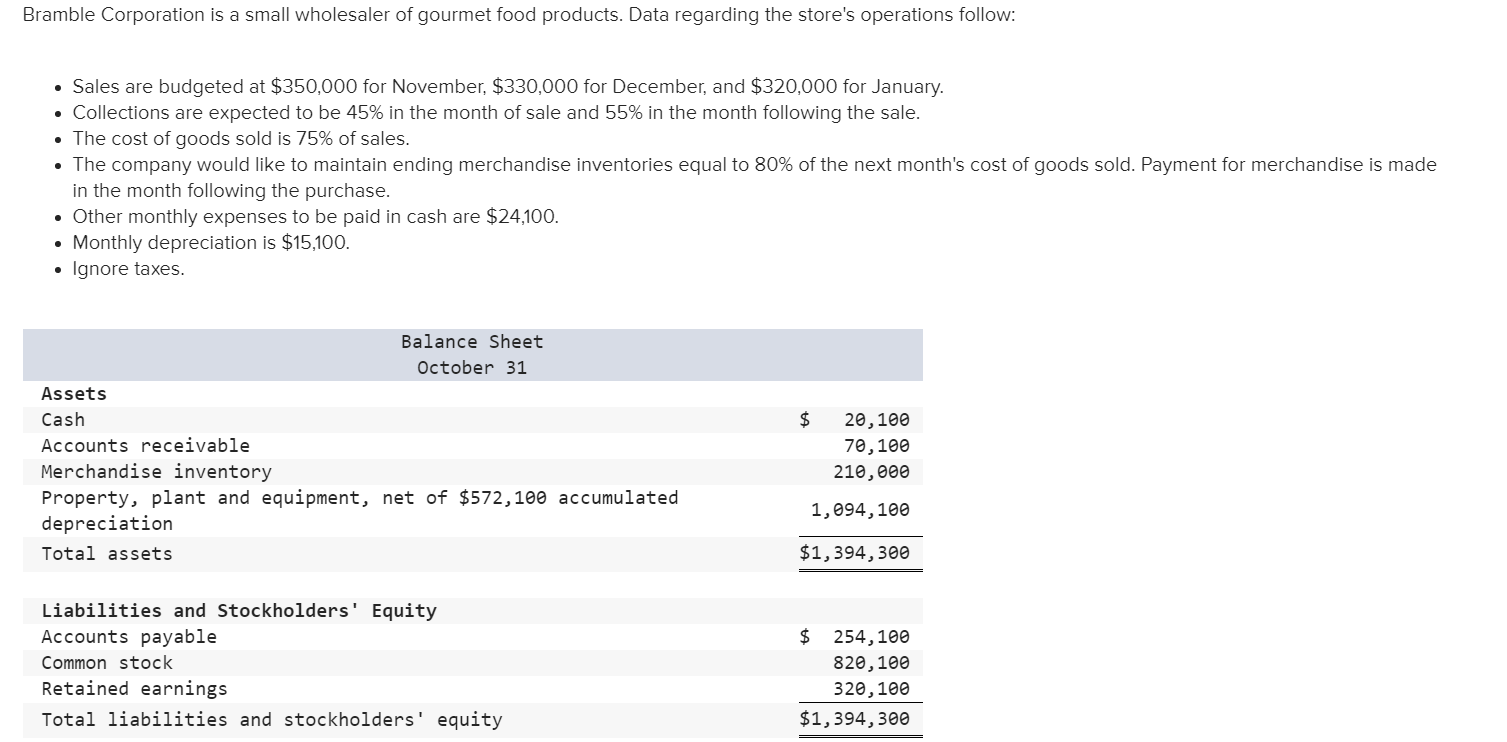Click the total assets value $1,394,300
Viewport: 1507px width, 742px height.
coord(855,553)
